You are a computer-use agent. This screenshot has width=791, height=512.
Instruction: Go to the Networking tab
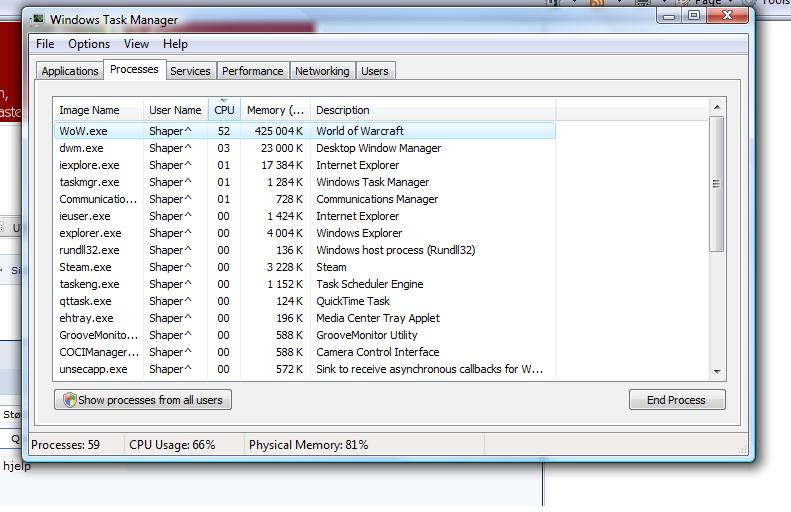[x=322, y=71]
